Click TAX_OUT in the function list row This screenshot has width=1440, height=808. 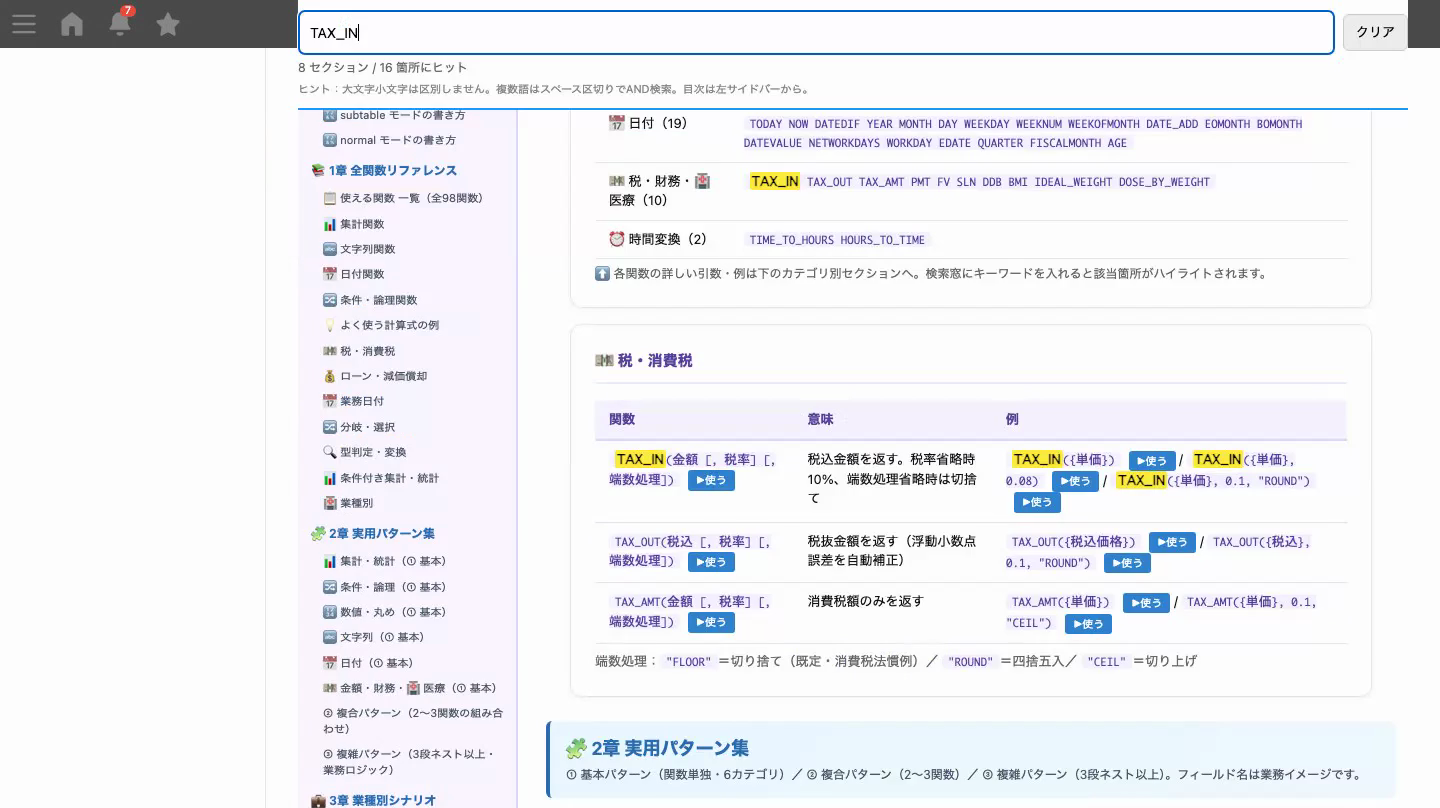830,182
